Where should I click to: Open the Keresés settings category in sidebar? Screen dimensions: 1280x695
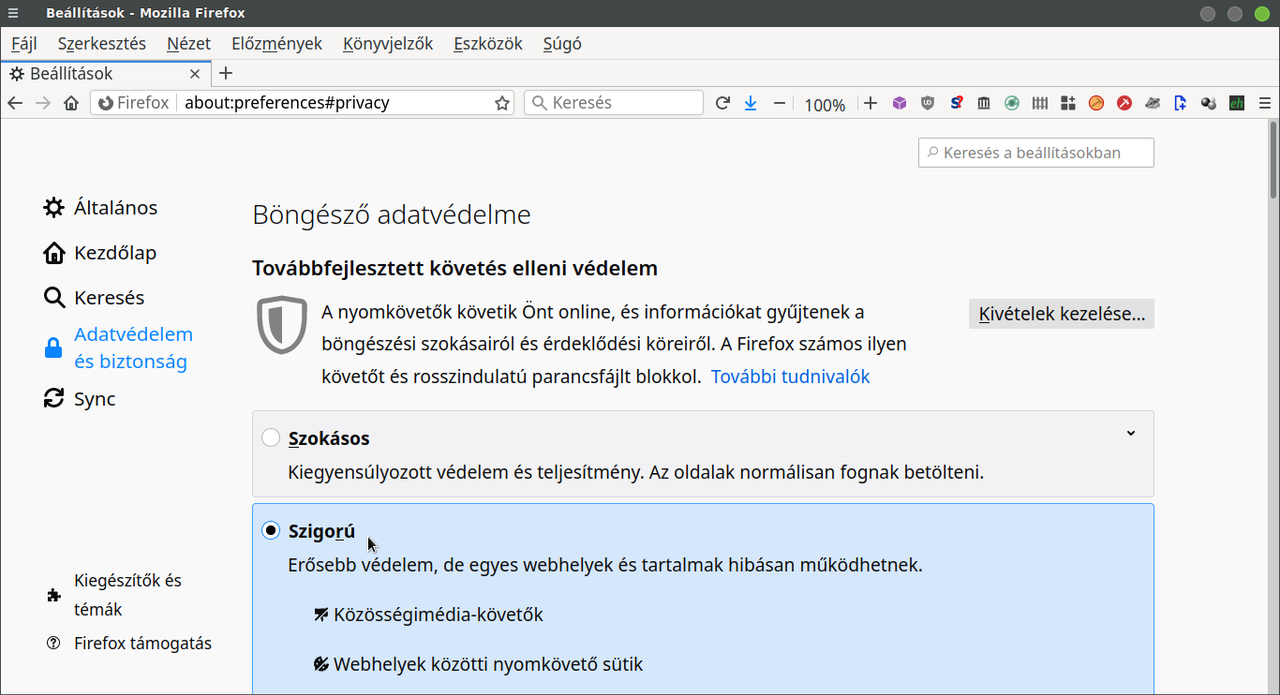click(x=94, y=298)
